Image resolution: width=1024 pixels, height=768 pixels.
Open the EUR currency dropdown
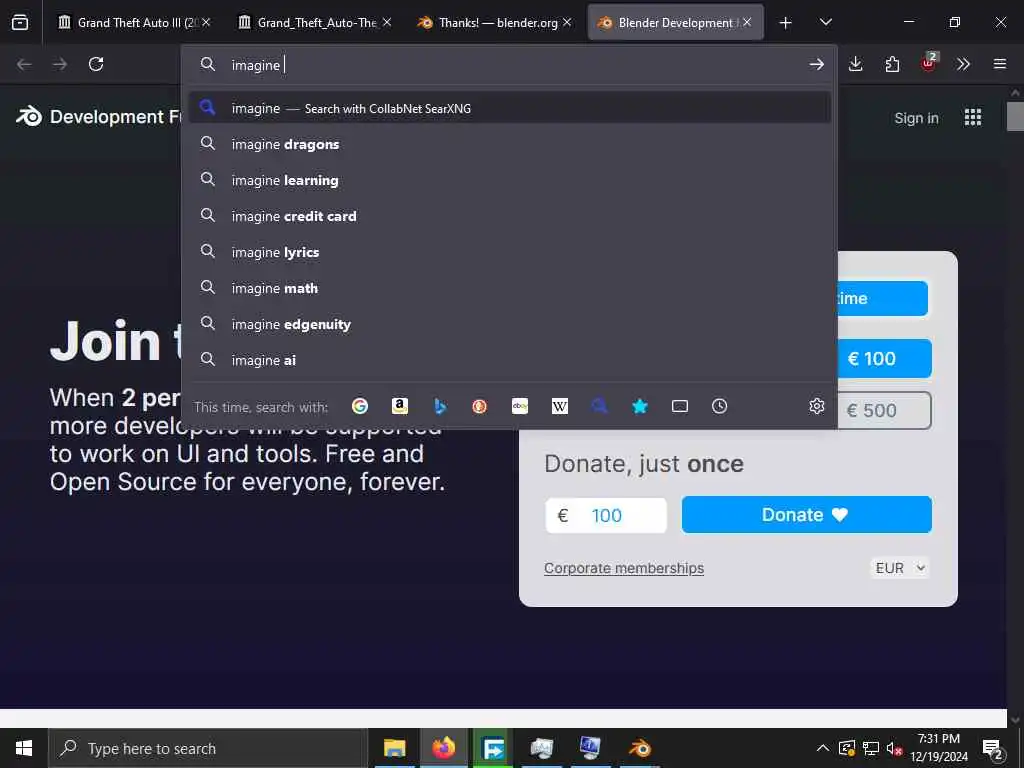coord(901,568)
